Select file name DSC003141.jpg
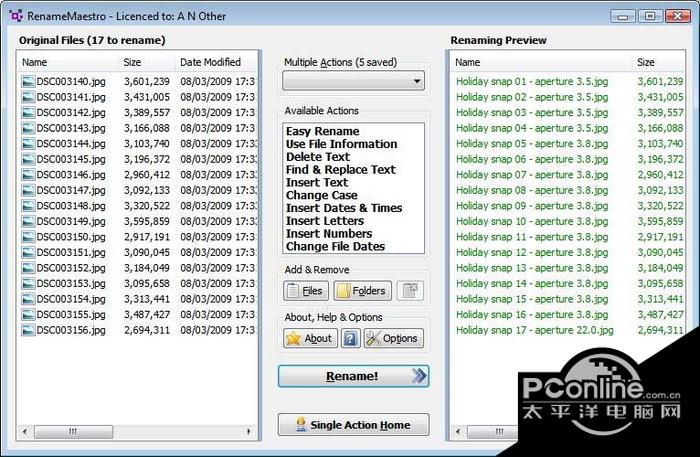The width and height of the screenshot is (700, 457). click(x=71, y=97)
